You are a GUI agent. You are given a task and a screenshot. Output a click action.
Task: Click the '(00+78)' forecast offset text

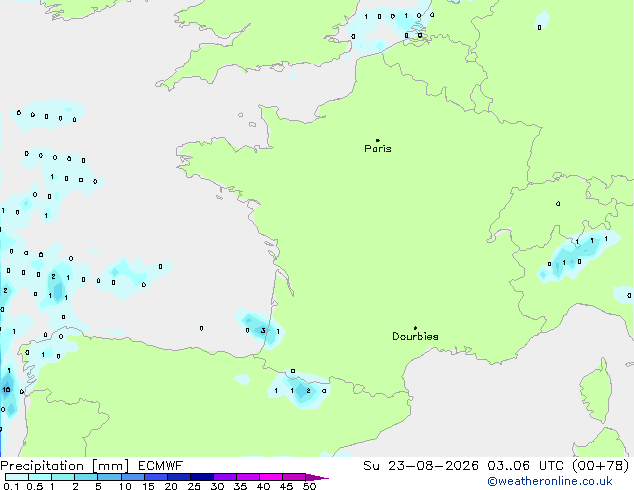click(601, 466)
